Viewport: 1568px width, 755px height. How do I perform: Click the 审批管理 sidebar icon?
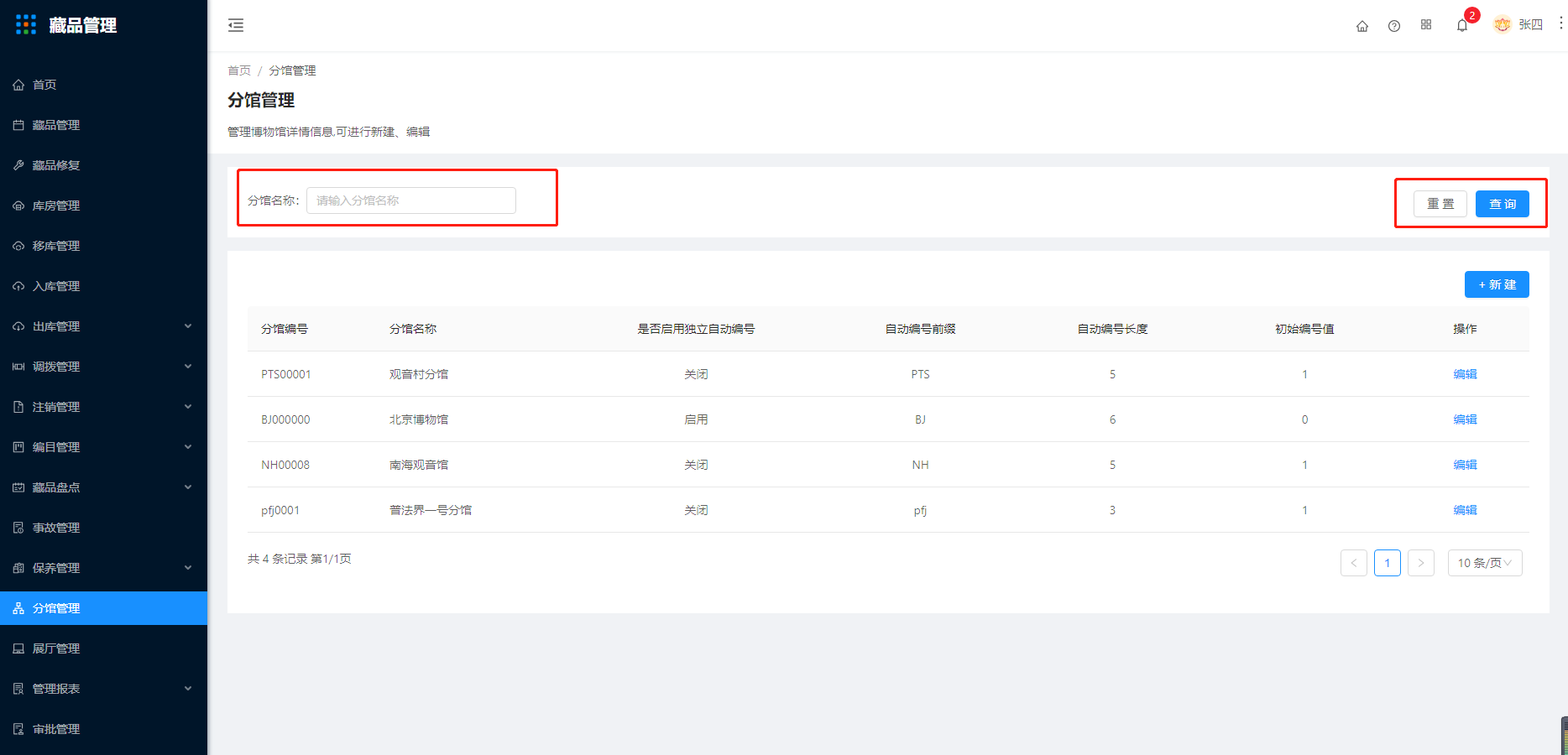pos(18,729)
